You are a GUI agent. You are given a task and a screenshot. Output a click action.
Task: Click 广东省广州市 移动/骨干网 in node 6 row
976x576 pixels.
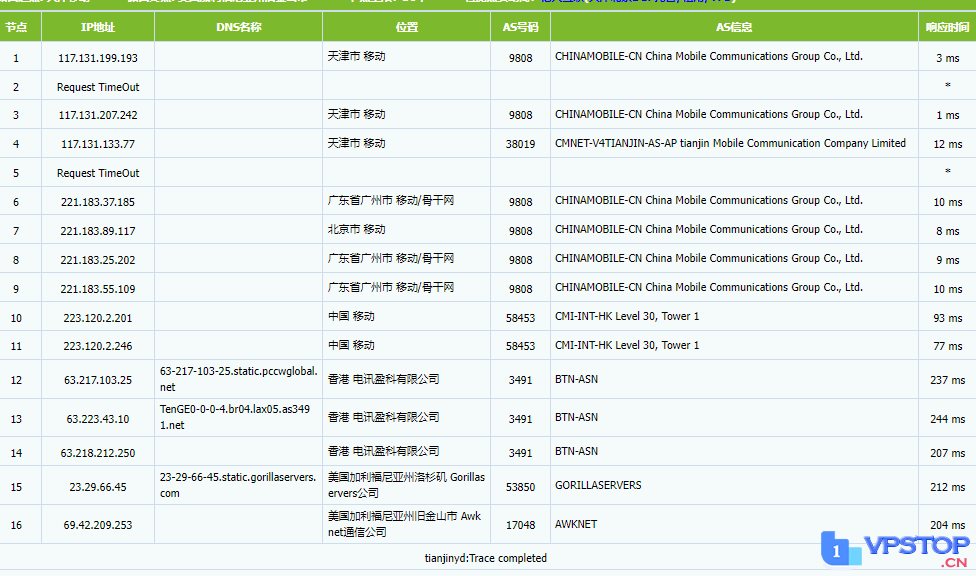[391, 200]
